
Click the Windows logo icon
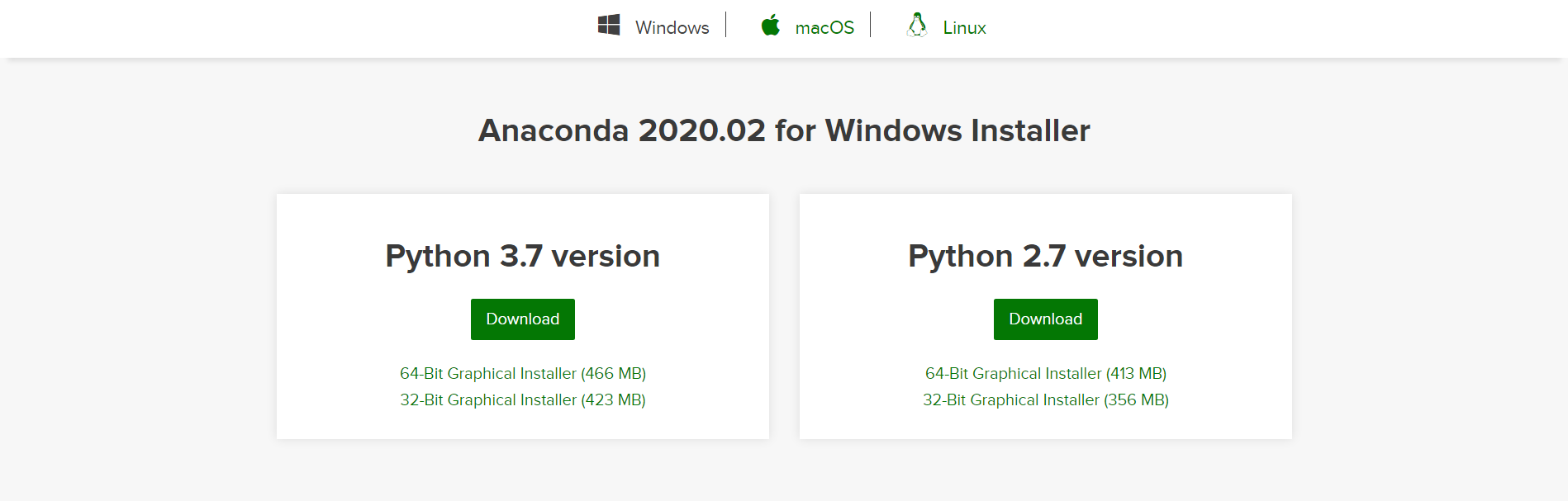pos(609,25)
